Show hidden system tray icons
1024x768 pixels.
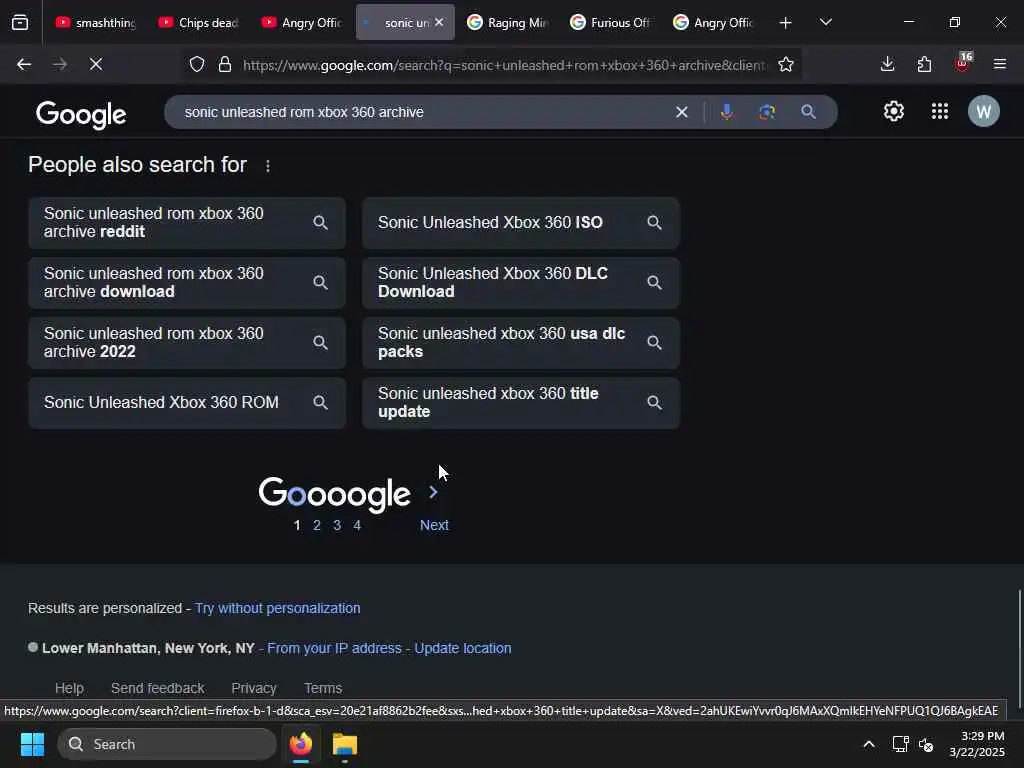(869, 744)
